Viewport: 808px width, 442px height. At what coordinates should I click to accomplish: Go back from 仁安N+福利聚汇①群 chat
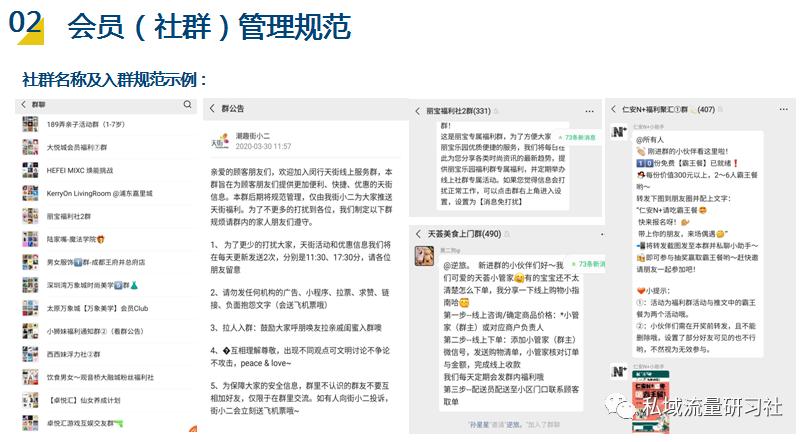click(x=613, y=109)
